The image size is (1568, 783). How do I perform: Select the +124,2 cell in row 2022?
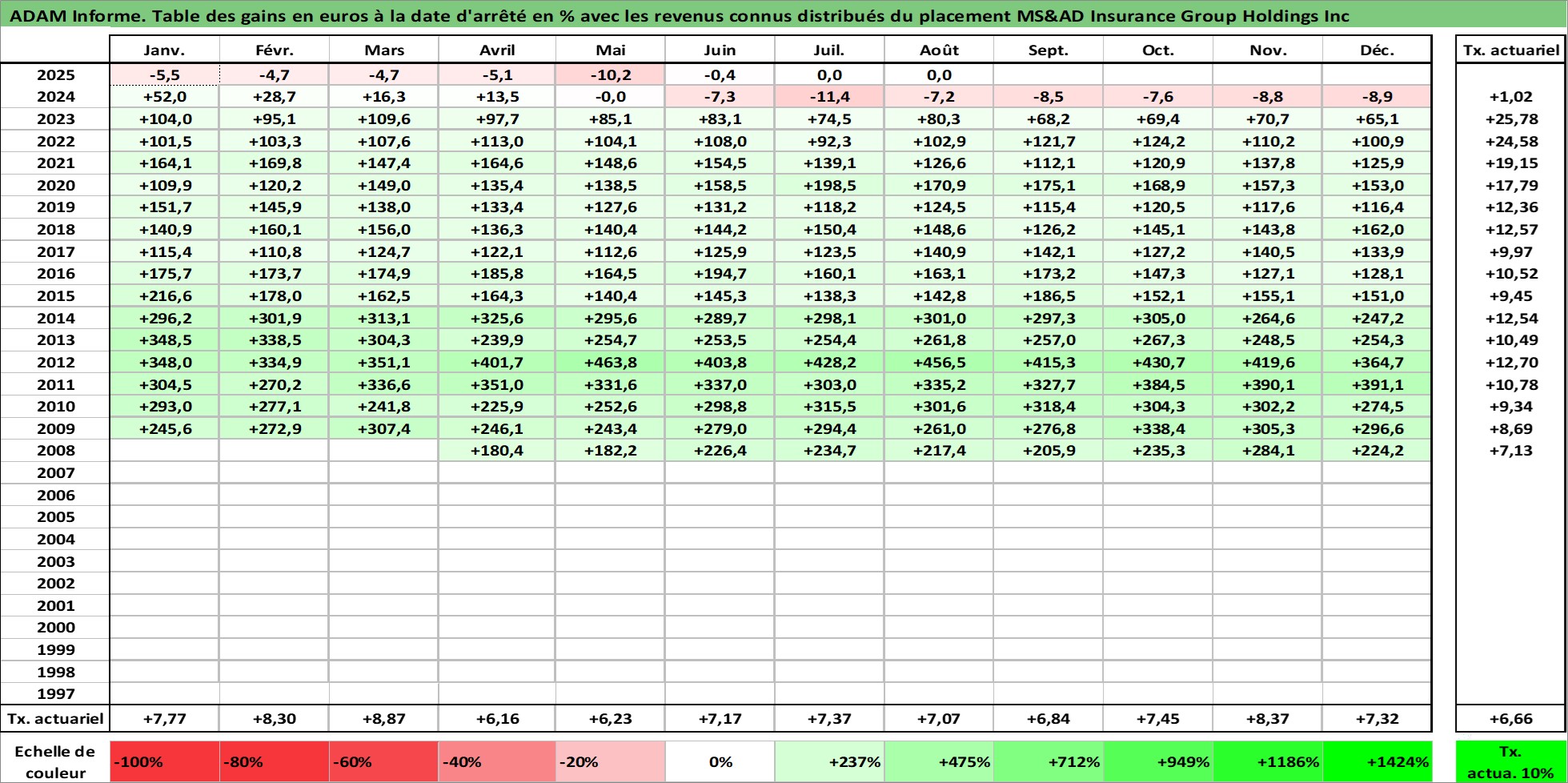tap(1157, 142)
